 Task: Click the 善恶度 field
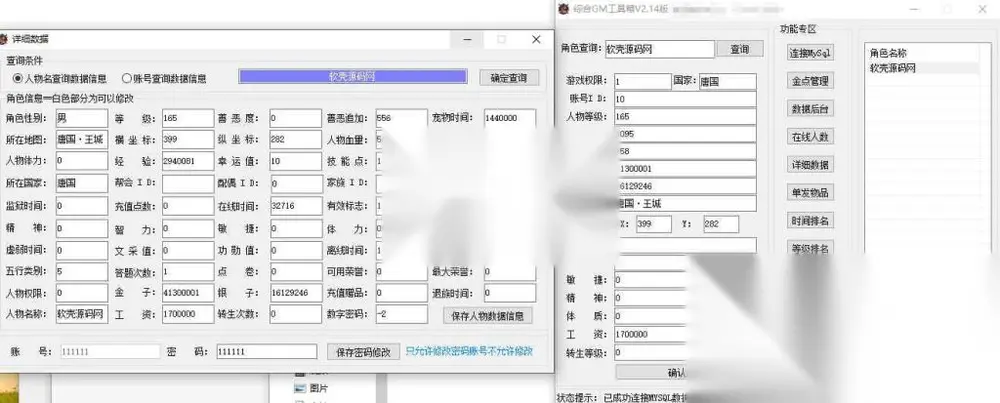(295, 118)
